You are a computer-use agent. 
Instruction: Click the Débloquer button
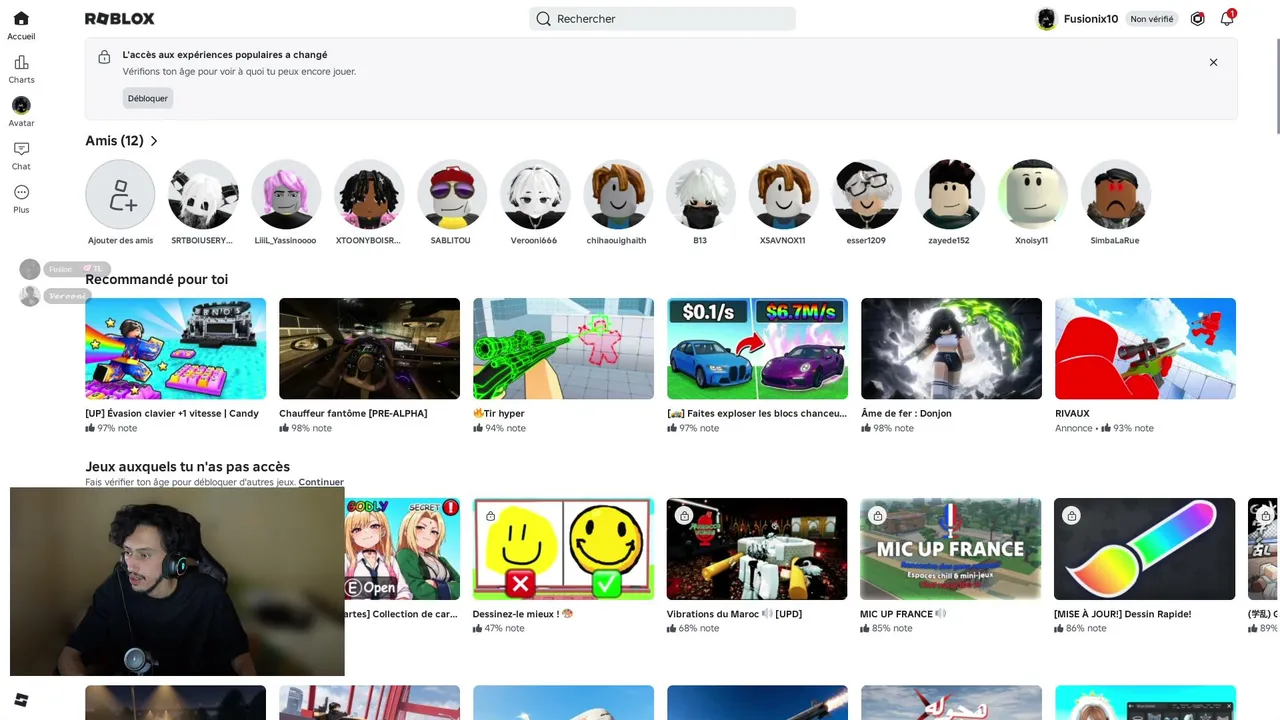148,98
